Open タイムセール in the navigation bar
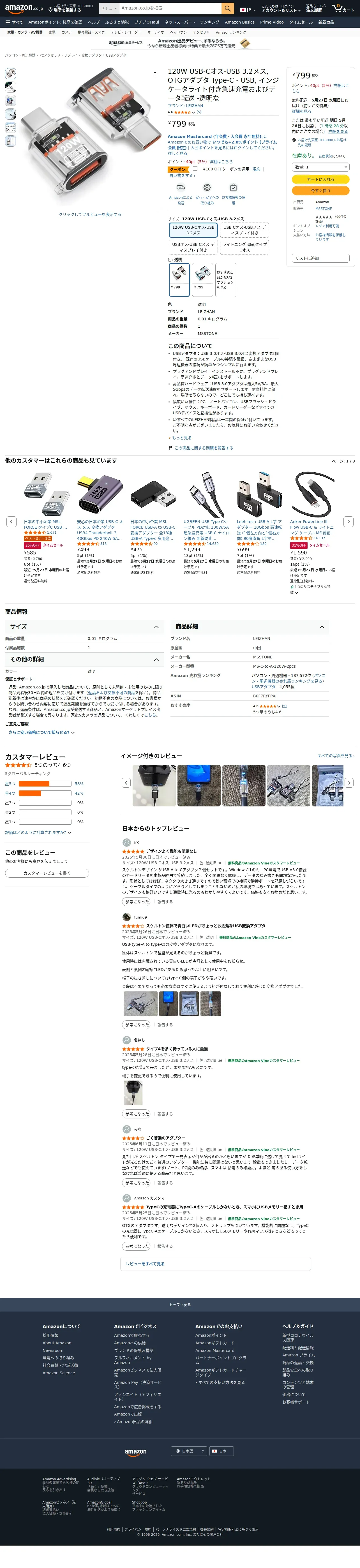The width and height of the screenshot is (360, 1568). coord(301,22)
